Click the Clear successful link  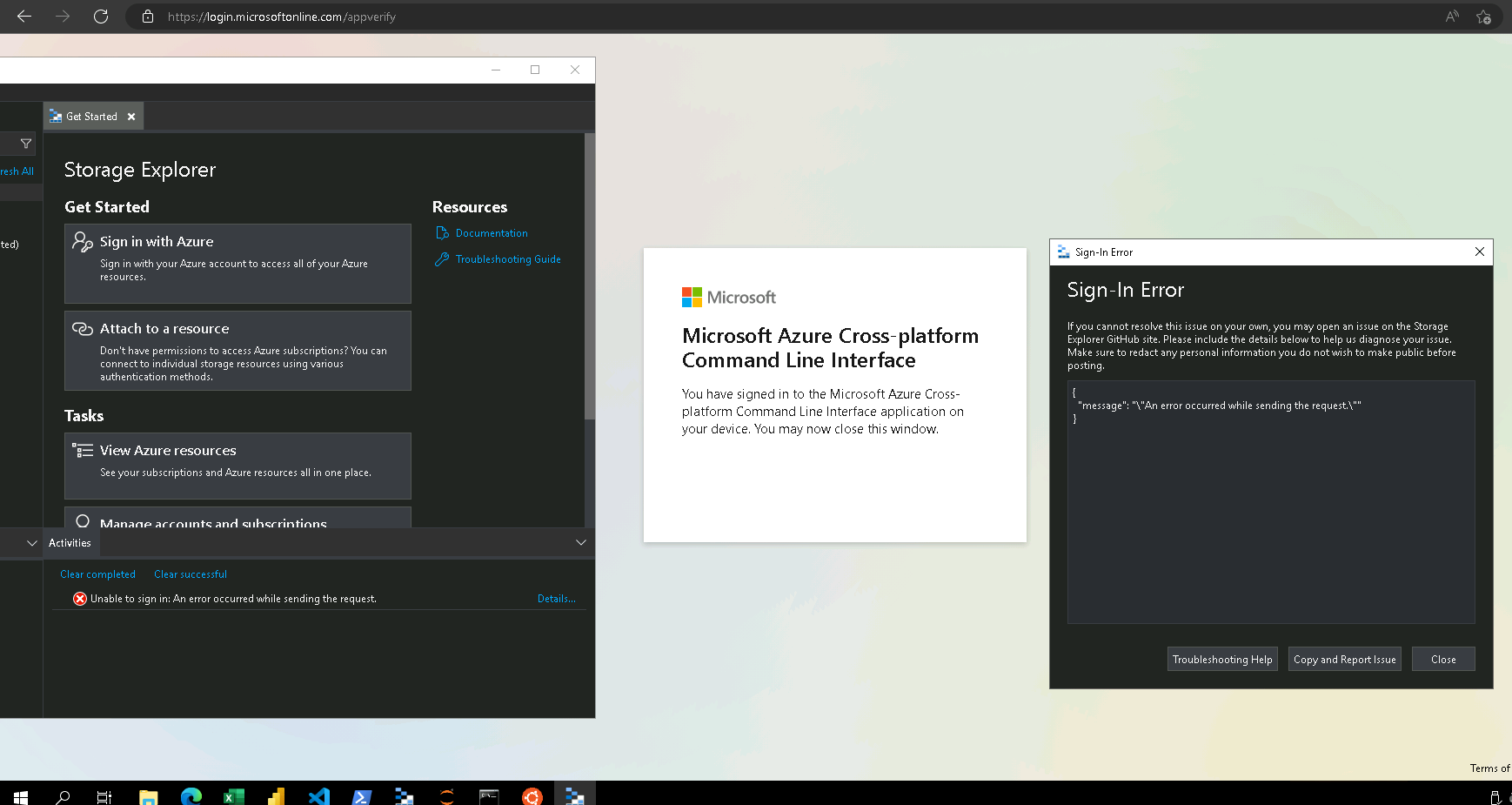190,574
